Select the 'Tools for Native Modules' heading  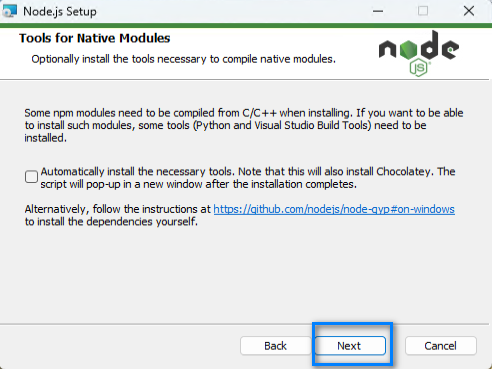click(x=95, y=38)
